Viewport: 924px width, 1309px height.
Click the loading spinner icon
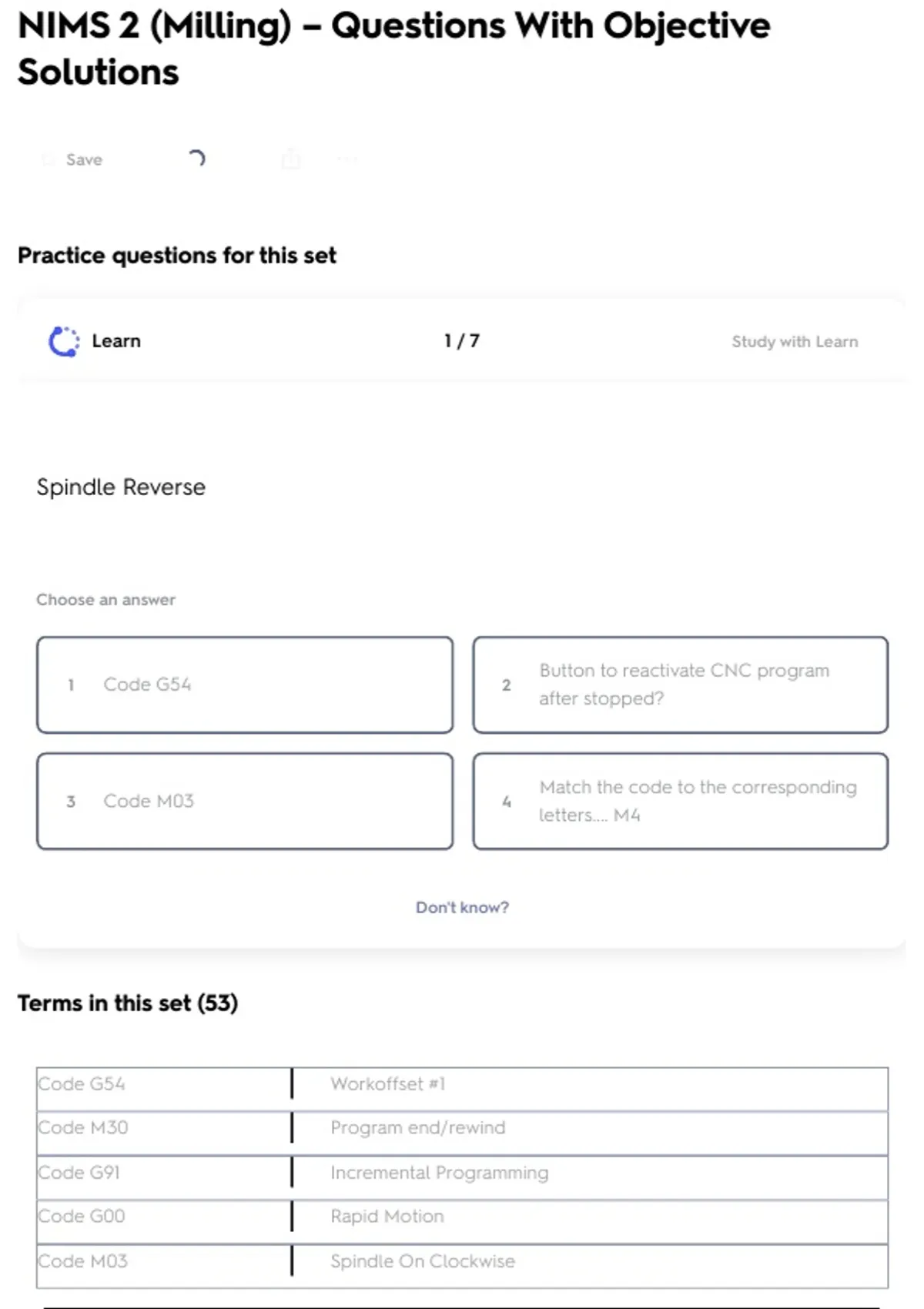pos(196,159)
